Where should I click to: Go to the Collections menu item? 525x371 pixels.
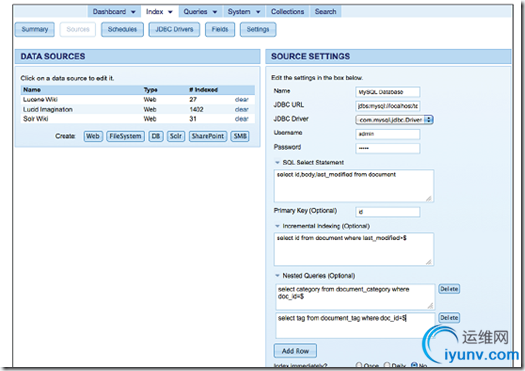[288, 12]
